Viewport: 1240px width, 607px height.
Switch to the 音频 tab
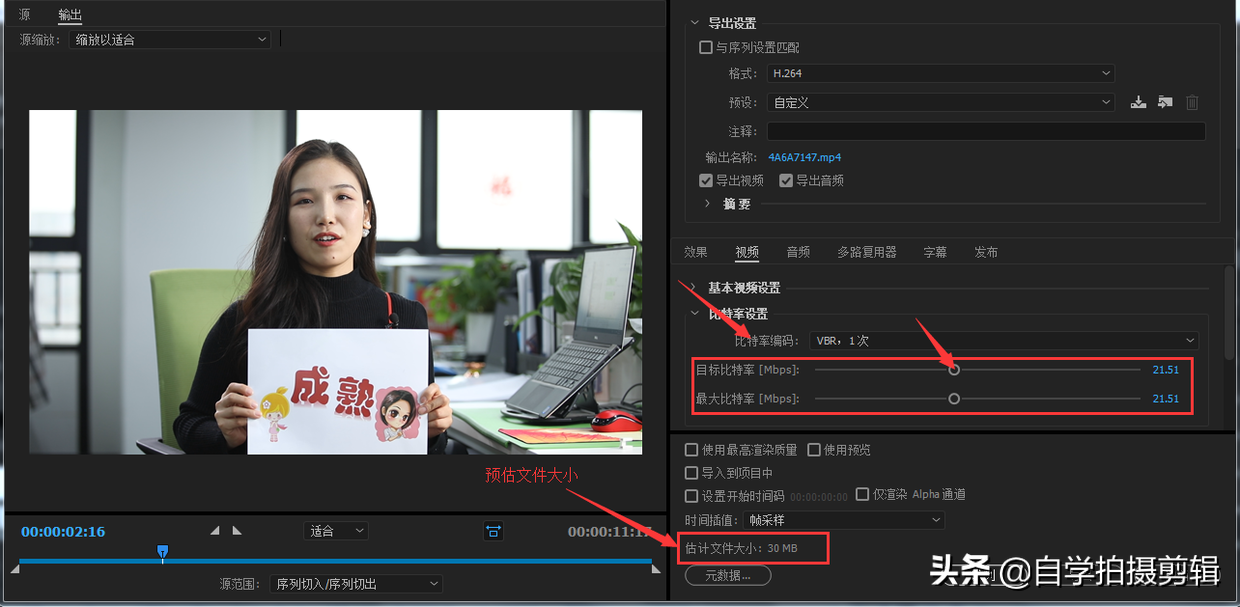pyautogui.click(x=797, y=252)
